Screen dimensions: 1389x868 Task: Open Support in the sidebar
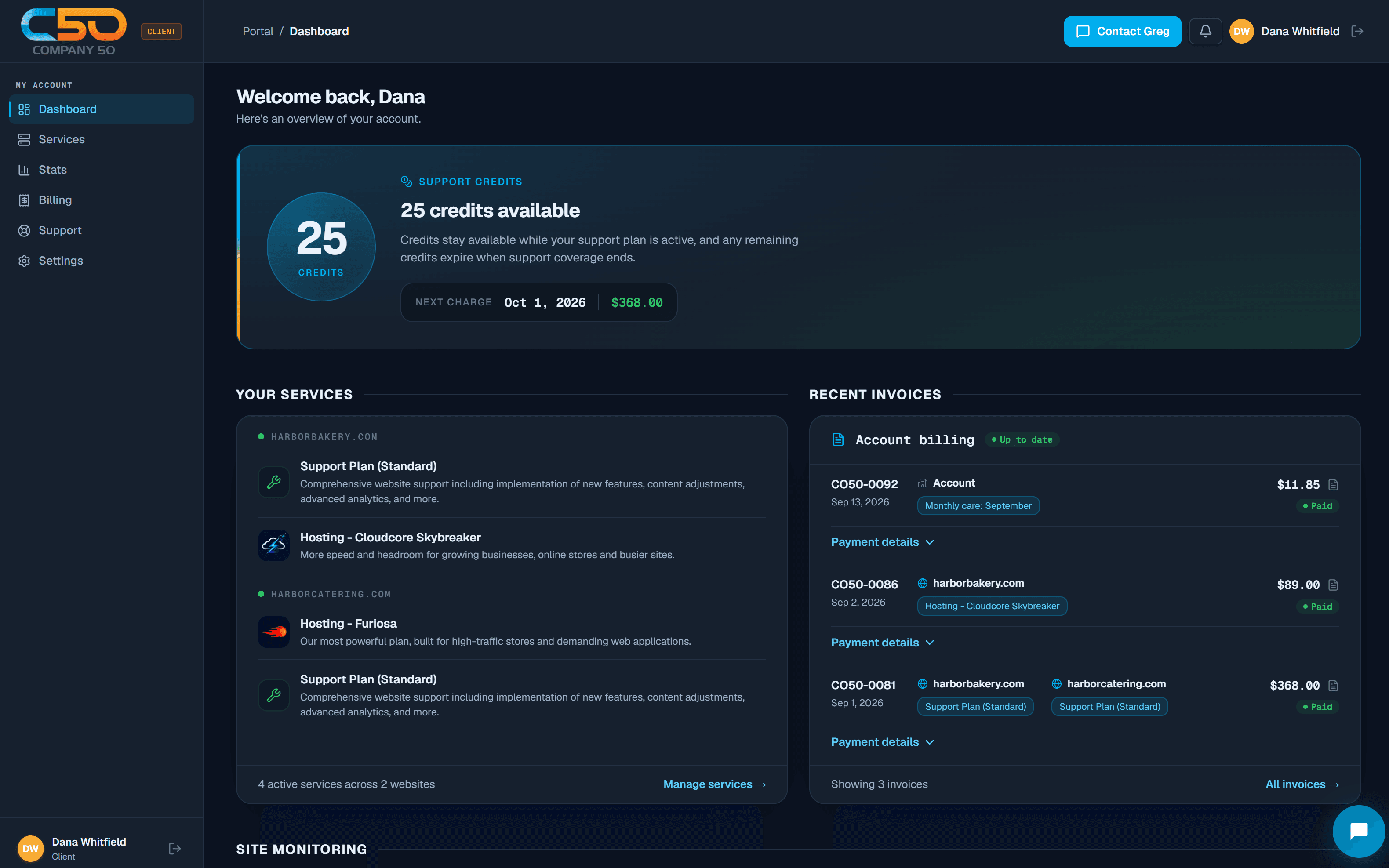(x=102, y=230)
